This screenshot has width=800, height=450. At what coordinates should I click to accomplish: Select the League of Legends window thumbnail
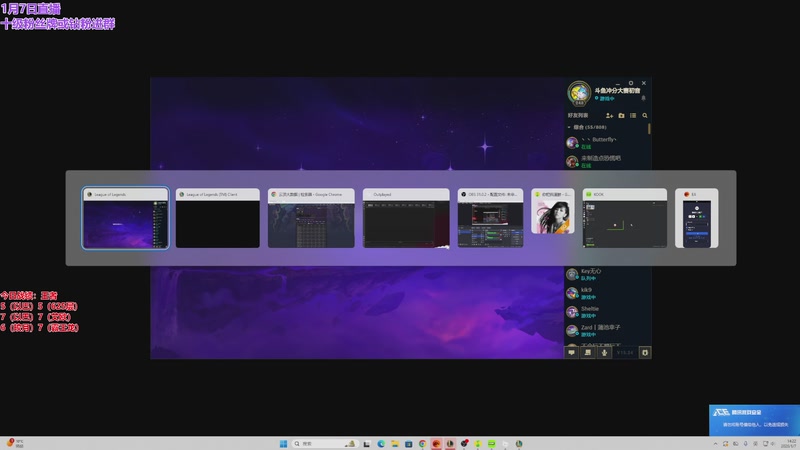coord(125,218)
